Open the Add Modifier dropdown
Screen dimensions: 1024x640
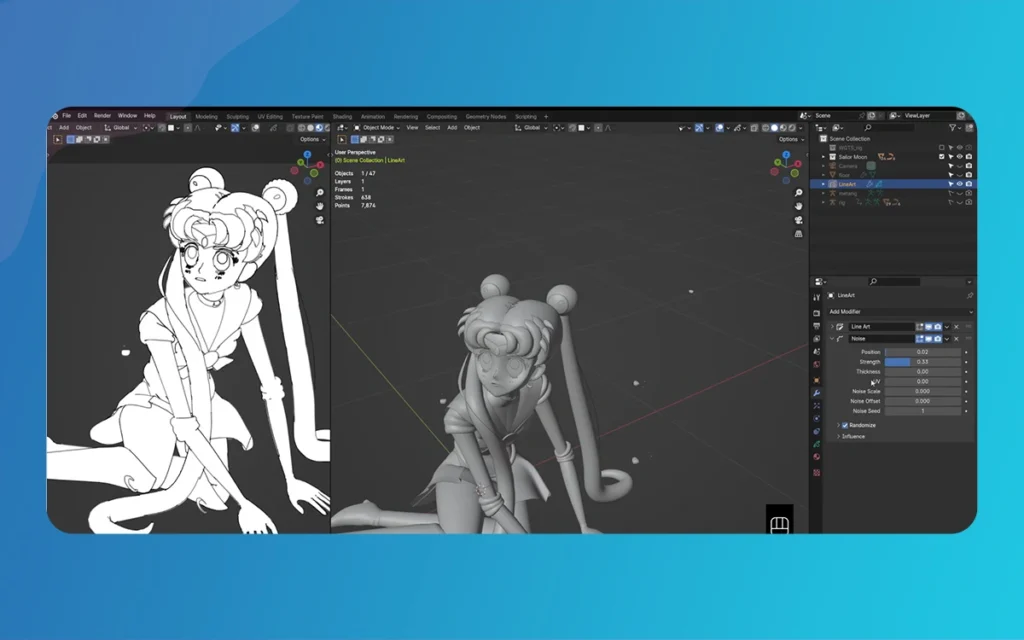click(900, 312)
